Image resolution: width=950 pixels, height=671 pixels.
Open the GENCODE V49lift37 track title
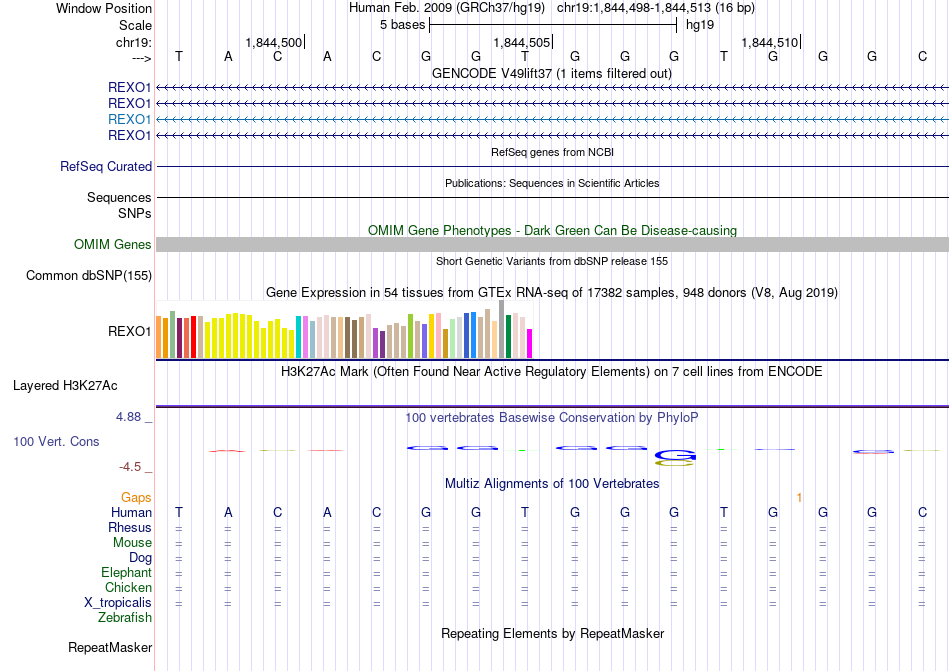point(551,73)
